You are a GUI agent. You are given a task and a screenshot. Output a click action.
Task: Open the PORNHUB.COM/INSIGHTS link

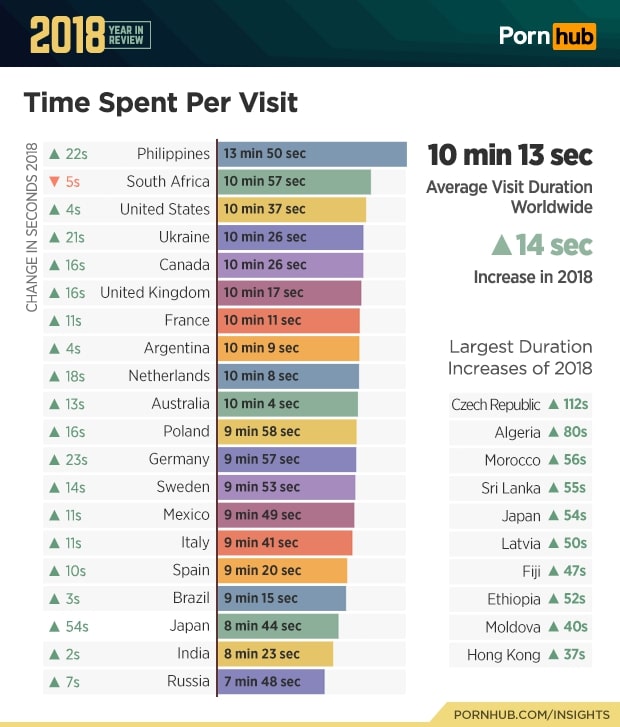coord(530,714)
